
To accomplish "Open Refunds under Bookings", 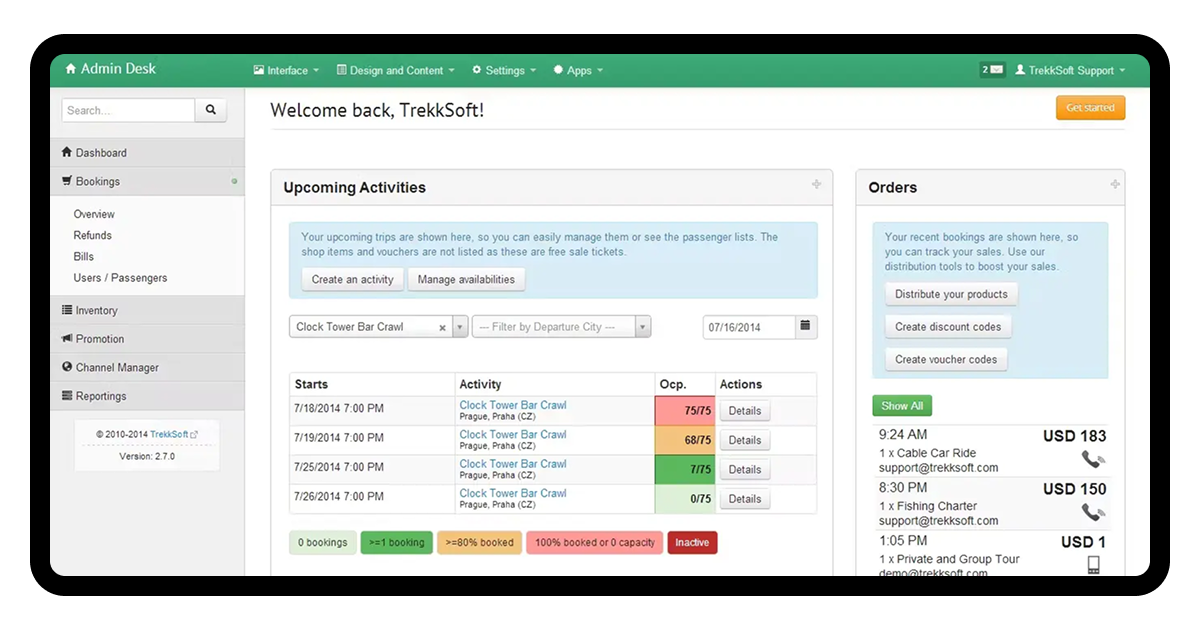I will pos(93,235).
